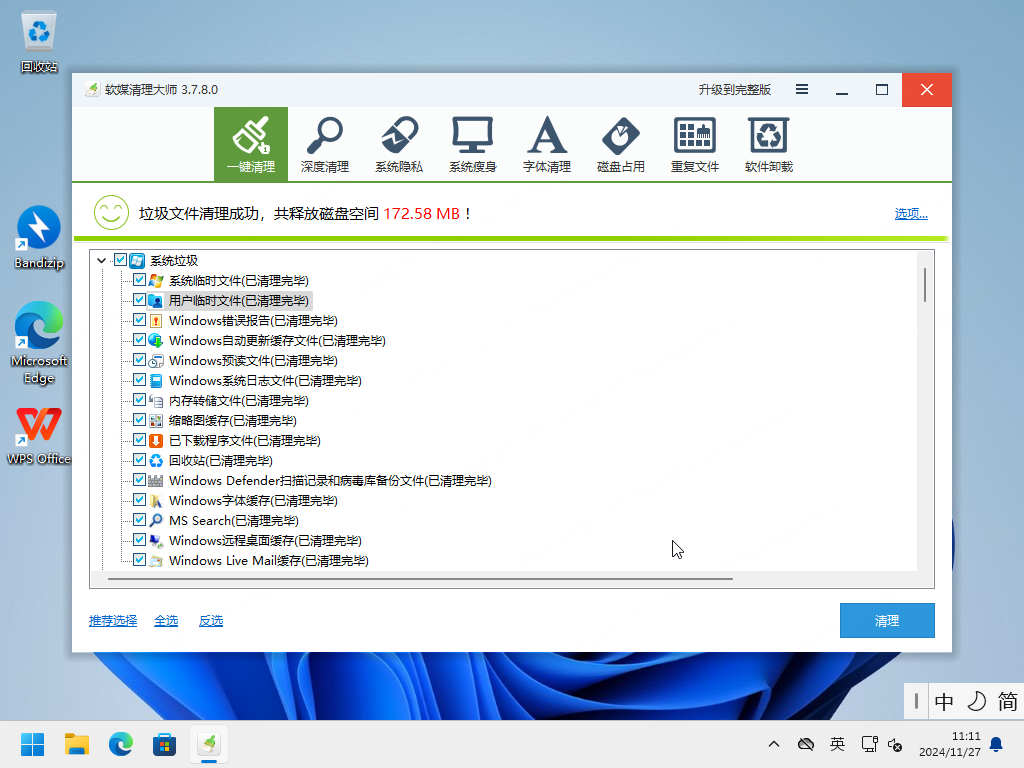Click the vertical scrollbar of the list
The height and width of the screenshot is (768, 1024).
(925, 285)
